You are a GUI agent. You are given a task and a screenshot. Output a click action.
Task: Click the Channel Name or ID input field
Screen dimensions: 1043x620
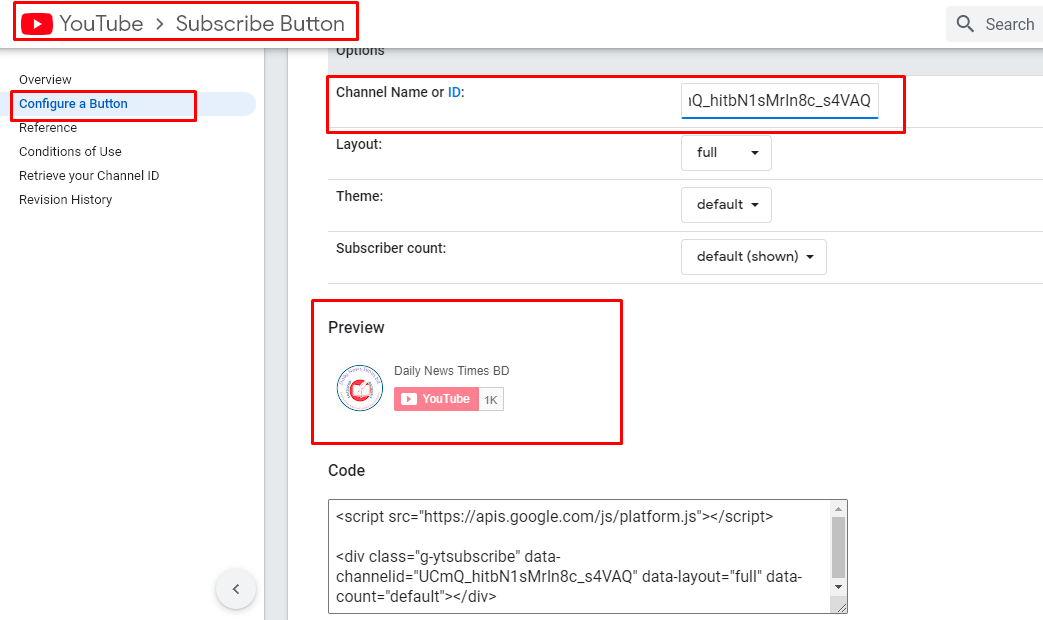click(x=779, y=100)
